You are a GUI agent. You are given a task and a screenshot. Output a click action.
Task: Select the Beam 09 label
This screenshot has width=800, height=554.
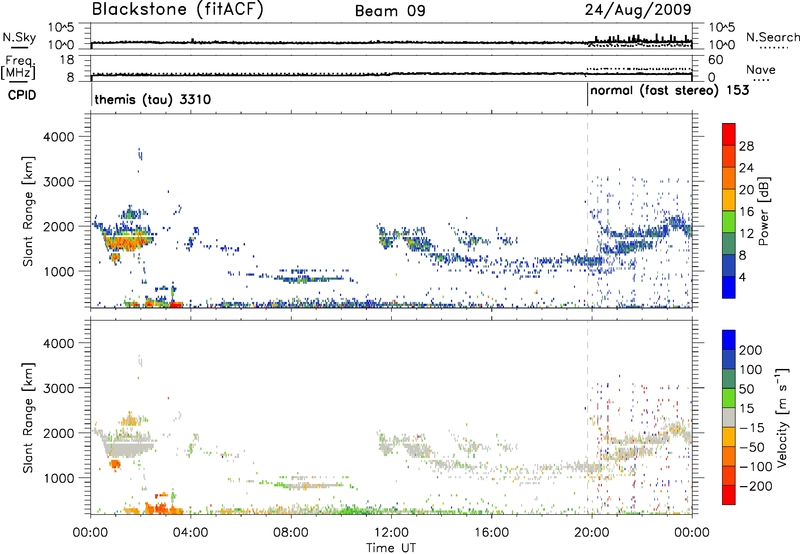[390, 11]
